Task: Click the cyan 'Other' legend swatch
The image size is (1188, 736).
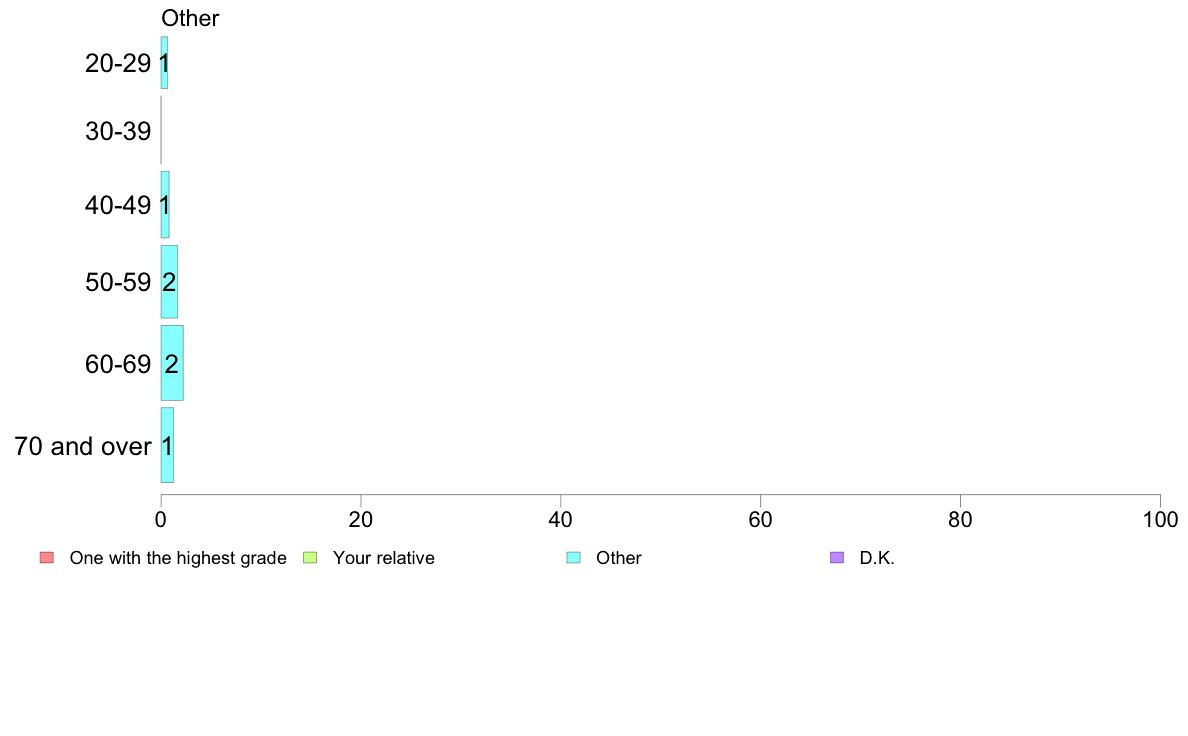Action: (574, 558)
